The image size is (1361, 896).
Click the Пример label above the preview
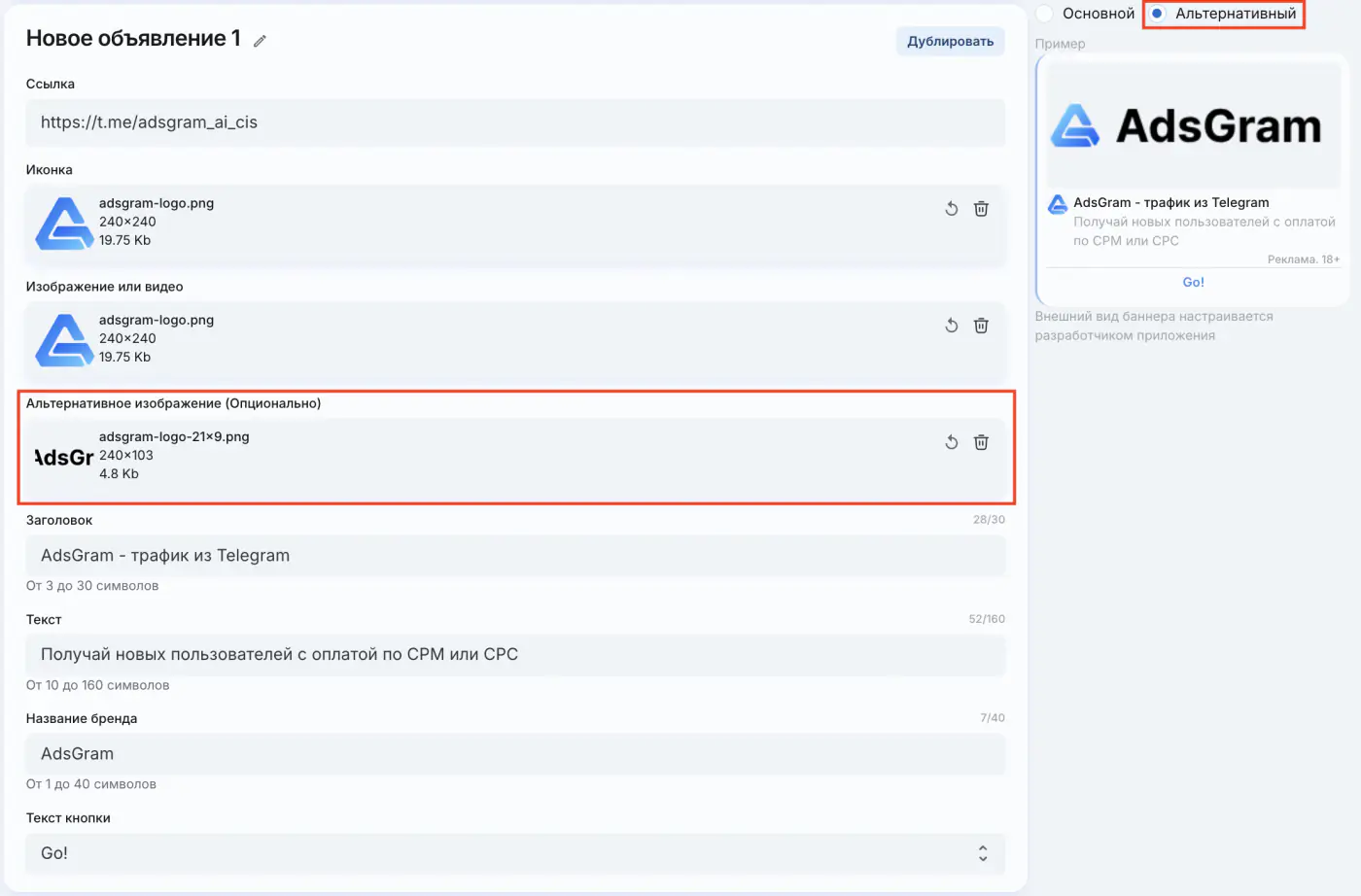tap(1060, 44)
